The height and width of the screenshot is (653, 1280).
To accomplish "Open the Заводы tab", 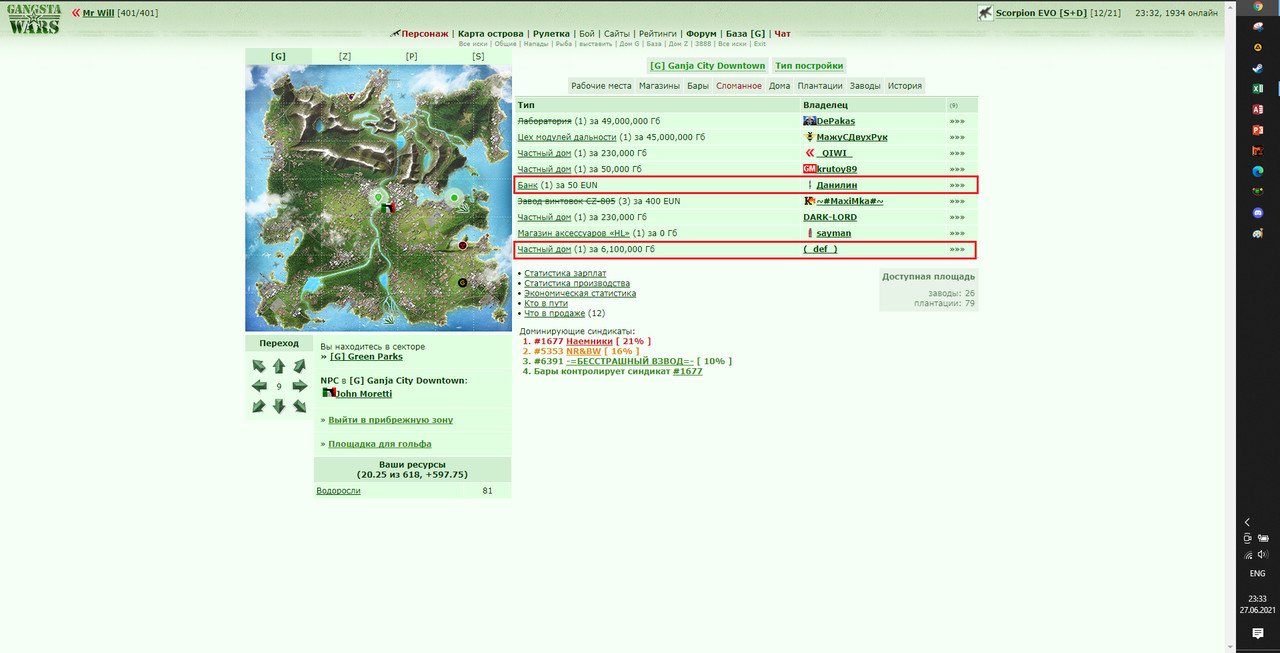I will click(865, 86).
